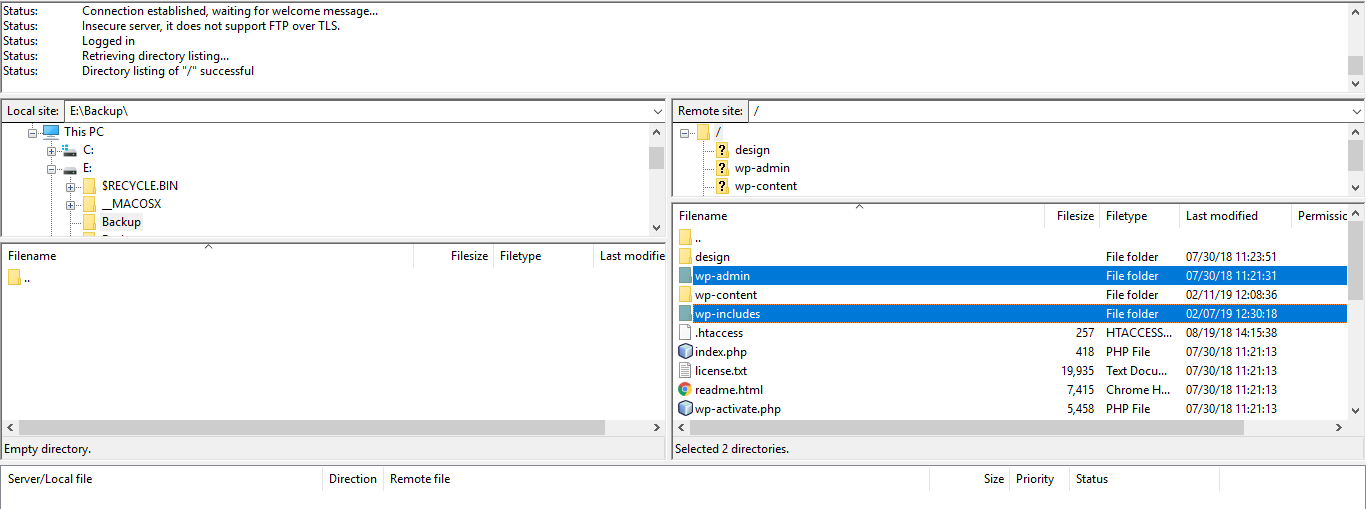Sort remote files by Filesize column
The height and width of the screenshot is (509, 1366).
click(1073, 216)
